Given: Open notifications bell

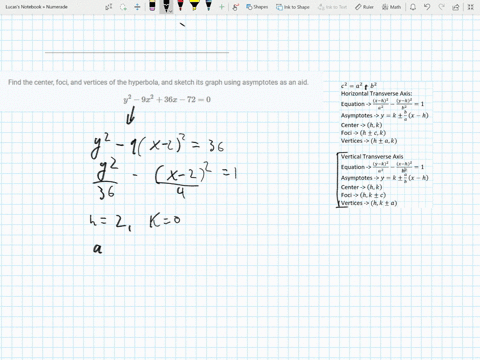Looking at the screenshot, I should 413,7.
